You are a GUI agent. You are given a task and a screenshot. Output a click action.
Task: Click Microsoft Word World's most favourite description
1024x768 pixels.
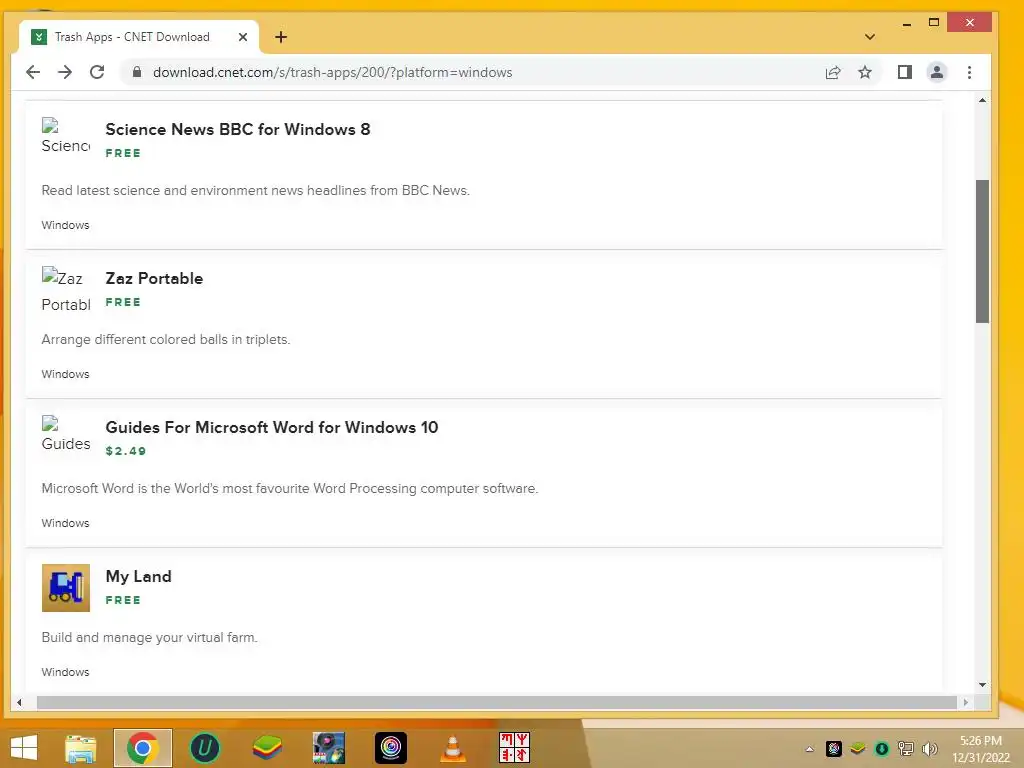click(290, 488)
